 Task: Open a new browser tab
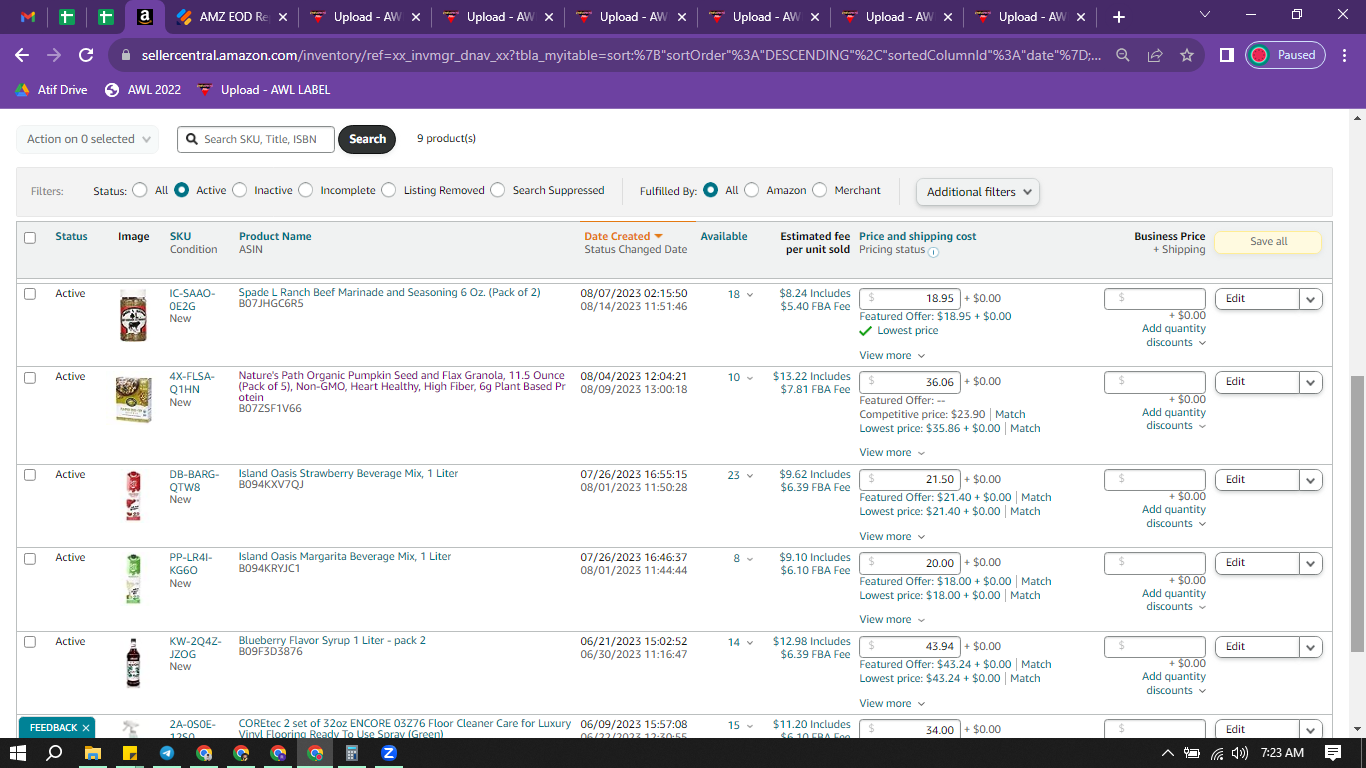point(1118,17)
